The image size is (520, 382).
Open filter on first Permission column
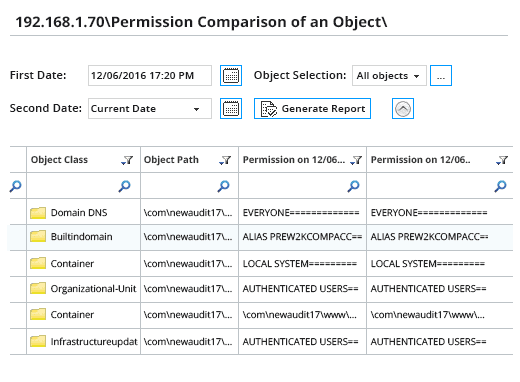[356, 160]
